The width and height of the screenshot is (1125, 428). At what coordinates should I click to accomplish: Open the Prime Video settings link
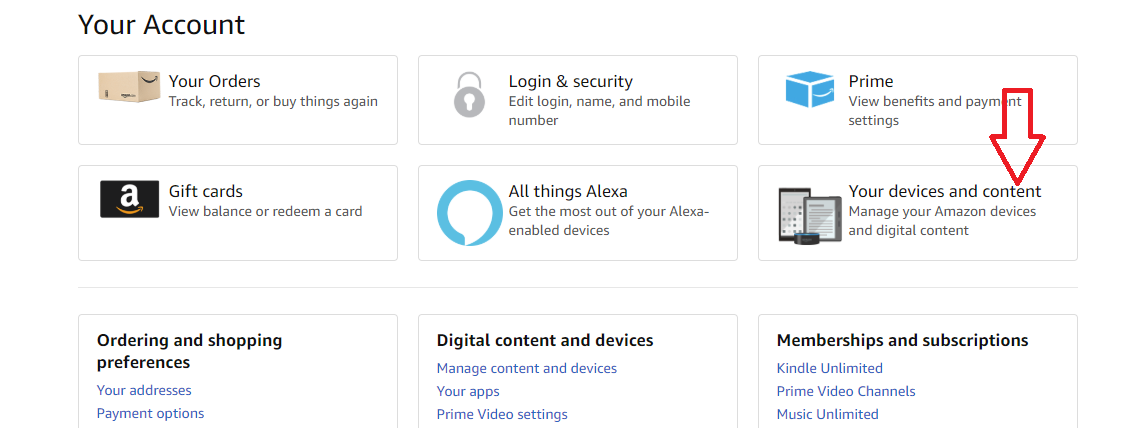point(502,414)
